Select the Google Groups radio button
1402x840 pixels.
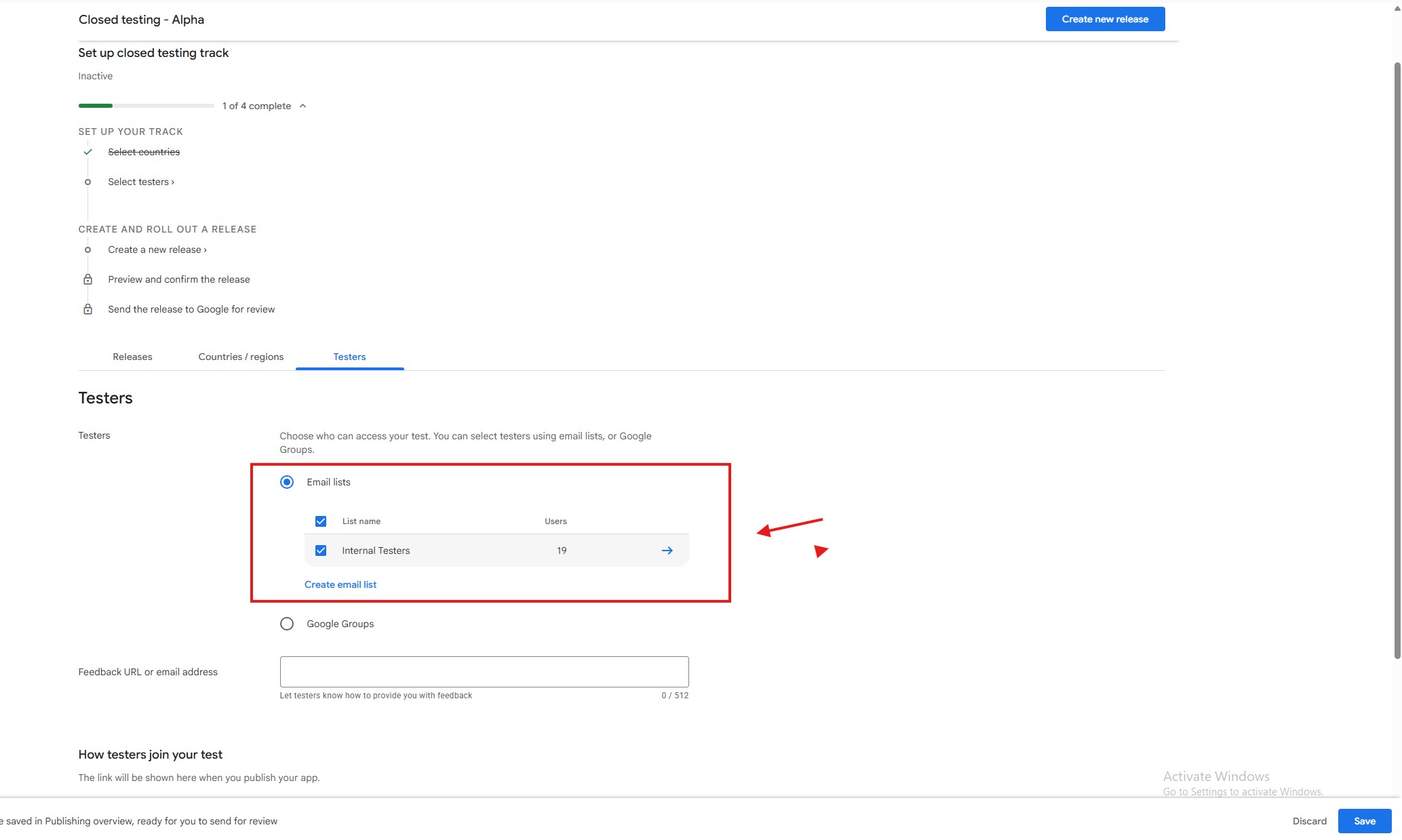pos(287,624)
